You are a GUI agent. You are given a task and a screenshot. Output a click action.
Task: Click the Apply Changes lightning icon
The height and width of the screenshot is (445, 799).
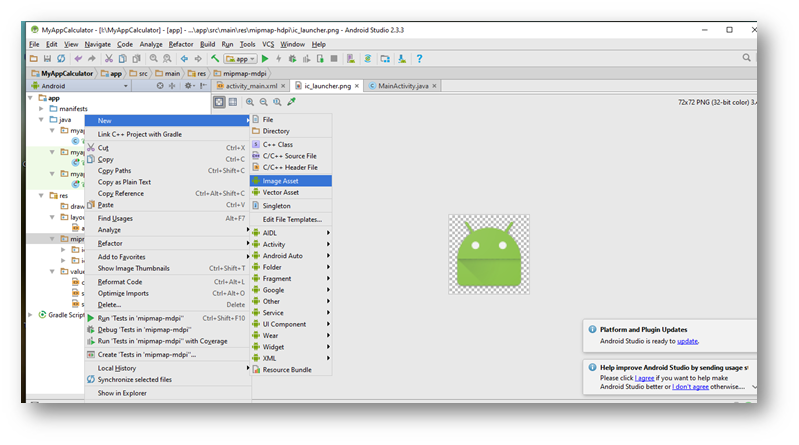coord(279,59)
